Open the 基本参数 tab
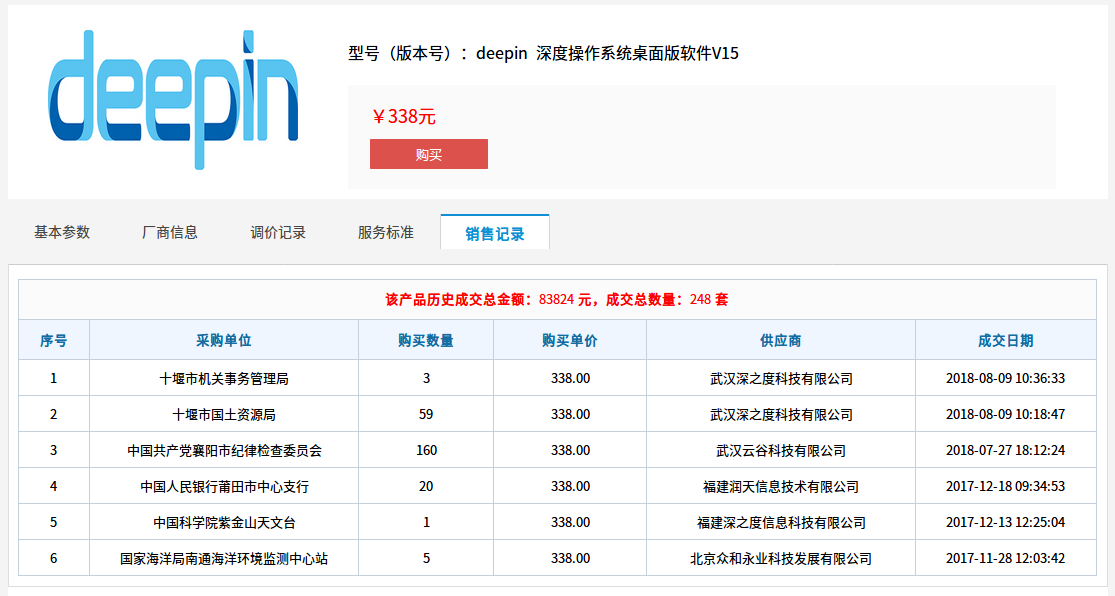Image resolution: width=1115 pixels, height=596 pixels. click(x=62, y=233)
